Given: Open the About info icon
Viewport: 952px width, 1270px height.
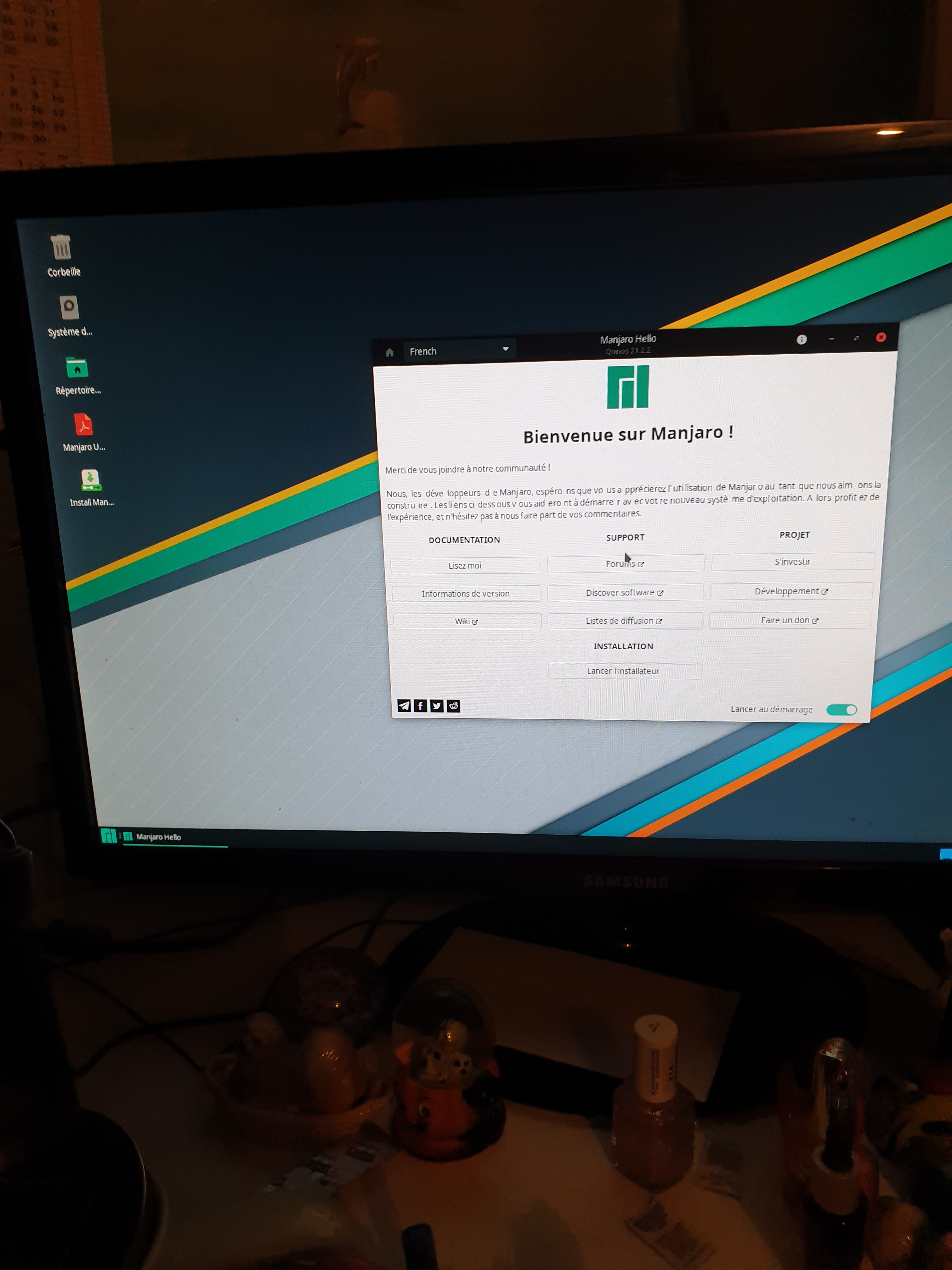Looking at the screenshot, I should (802, 339).
